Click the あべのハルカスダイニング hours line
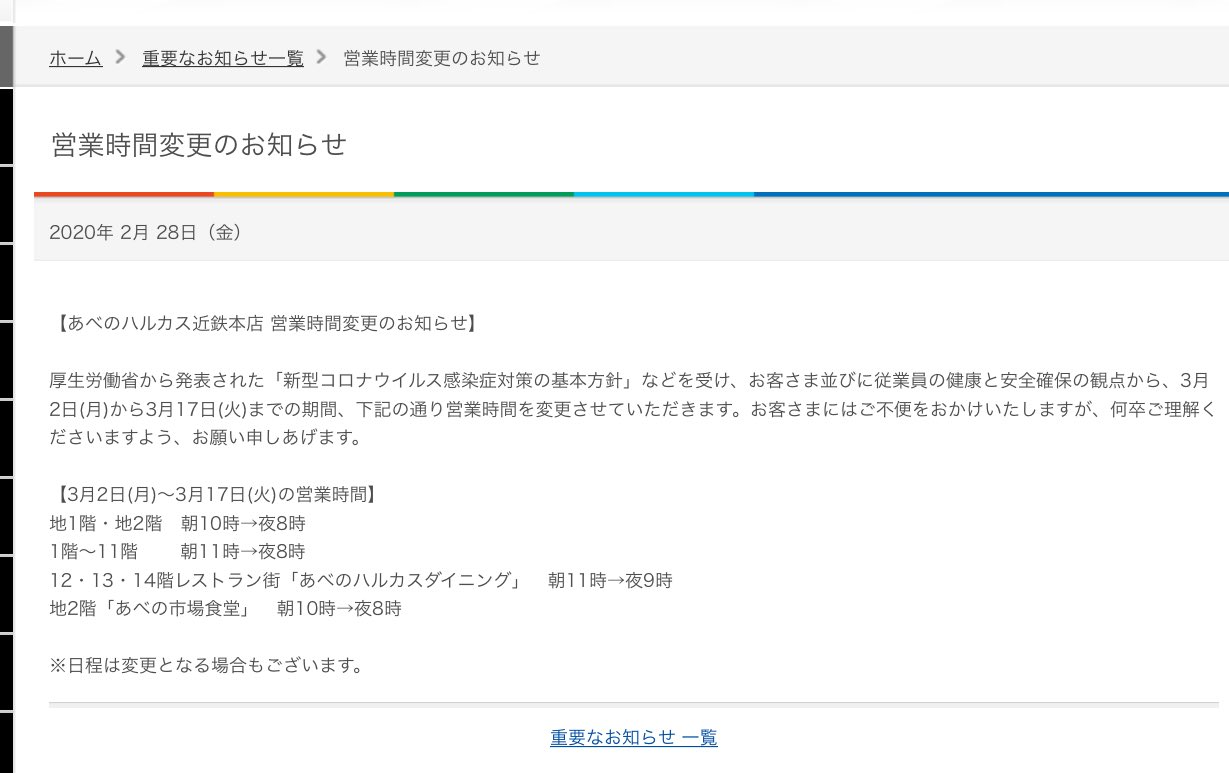The image size is (1229, 773). pos(361,580)
